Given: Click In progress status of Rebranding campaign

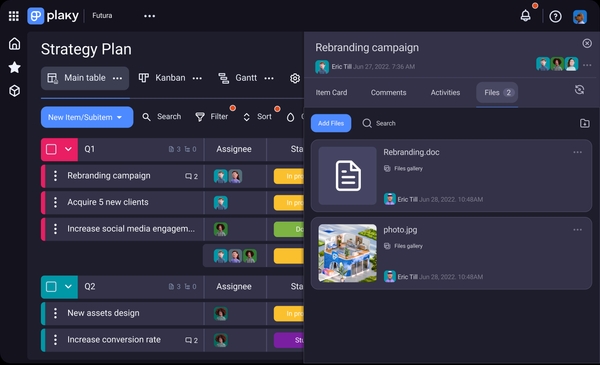Looking at the screenshot, I should [x=289, y=176].
